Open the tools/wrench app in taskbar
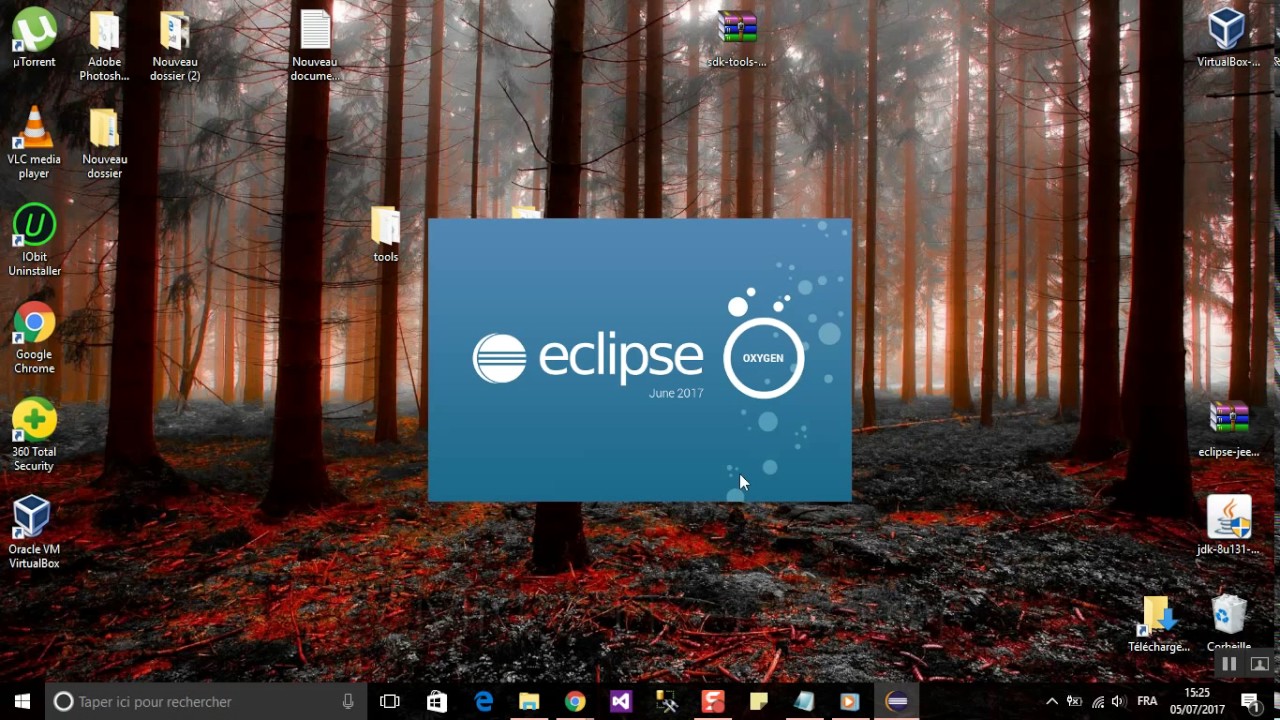Image resolution: width=1280 pixels, height=720 pixels. pyautogui.click(x=667, y=702)
